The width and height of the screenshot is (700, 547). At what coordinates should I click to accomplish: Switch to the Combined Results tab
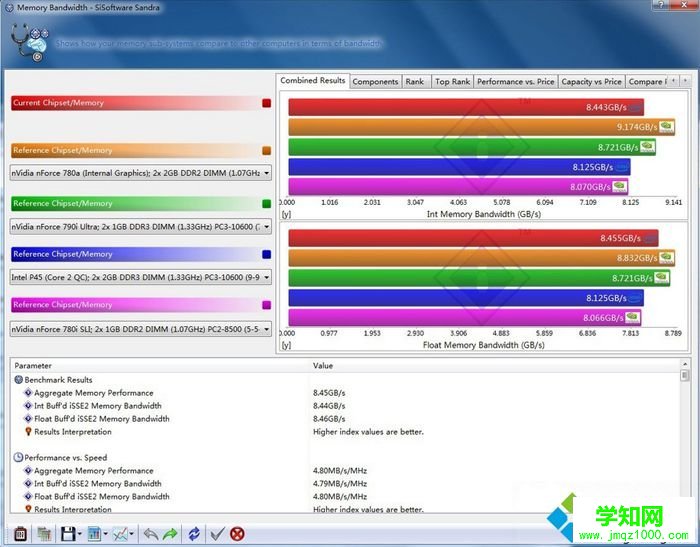312,80
